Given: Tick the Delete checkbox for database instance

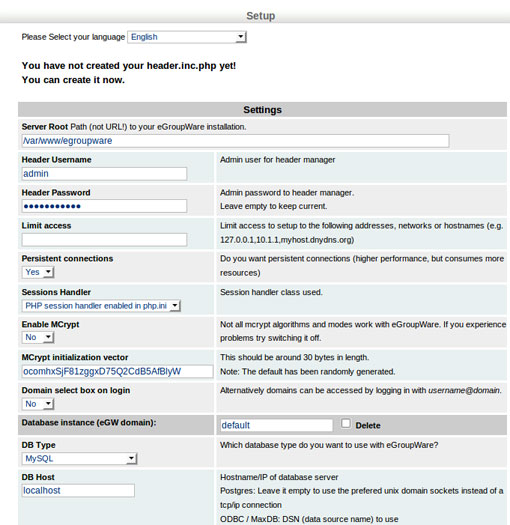Looking at the screenshot, I should point(346,424).
